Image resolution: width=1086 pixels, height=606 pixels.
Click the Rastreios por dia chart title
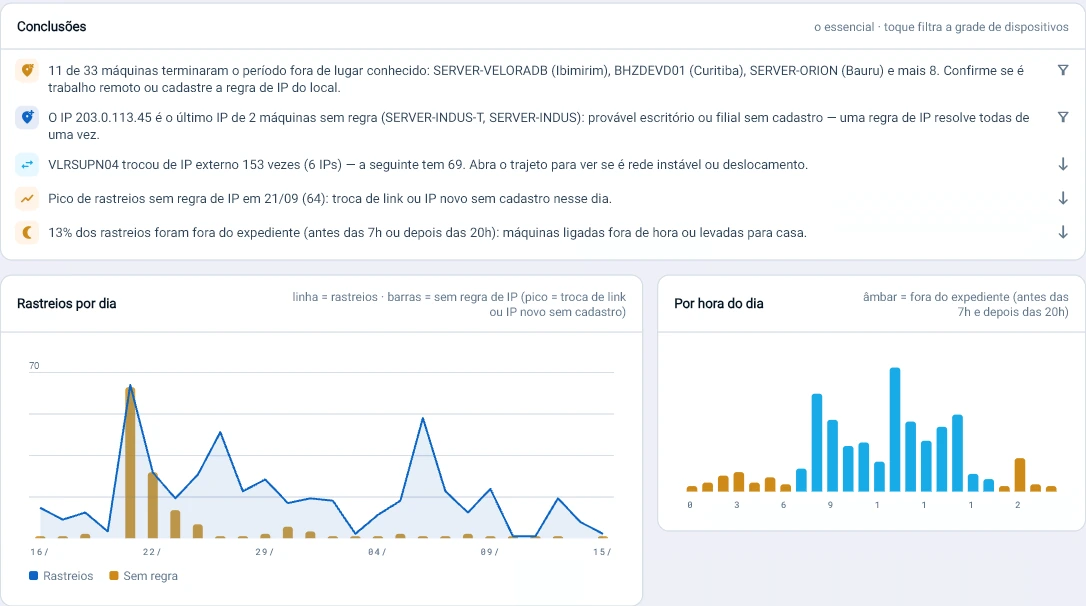pyautogui.click(x=66, y=304)
